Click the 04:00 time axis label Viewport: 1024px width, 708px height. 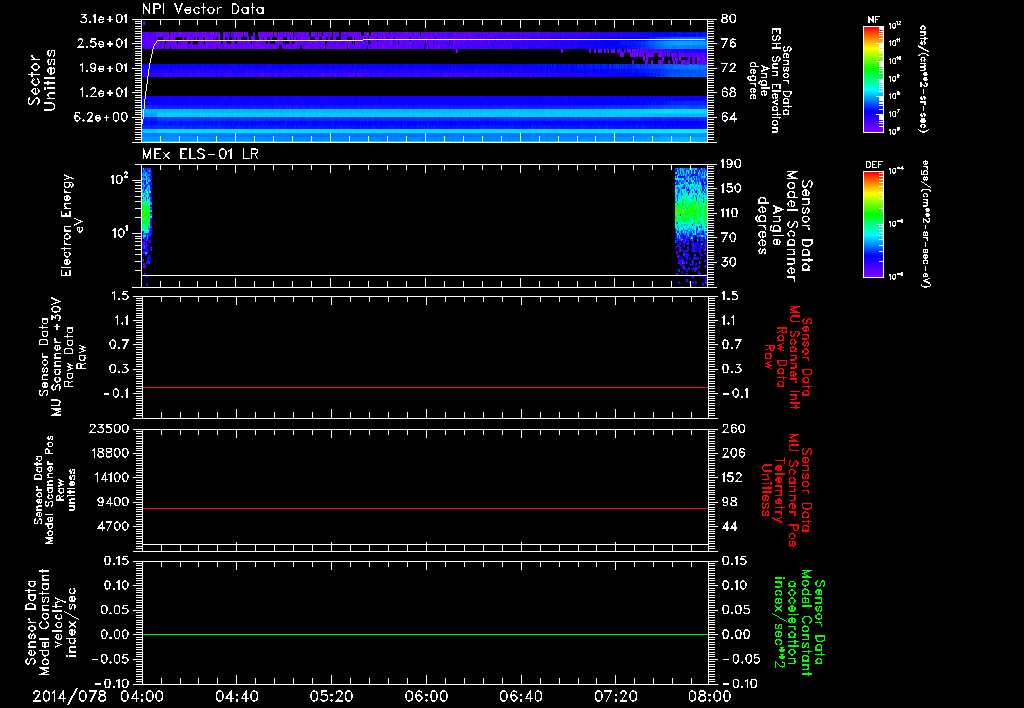tap(142, 696)
